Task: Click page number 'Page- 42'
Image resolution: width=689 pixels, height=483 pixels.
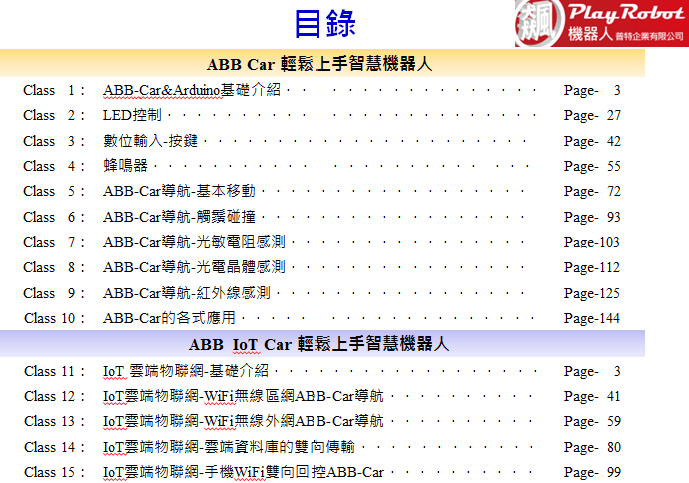Action: (592, 142)
